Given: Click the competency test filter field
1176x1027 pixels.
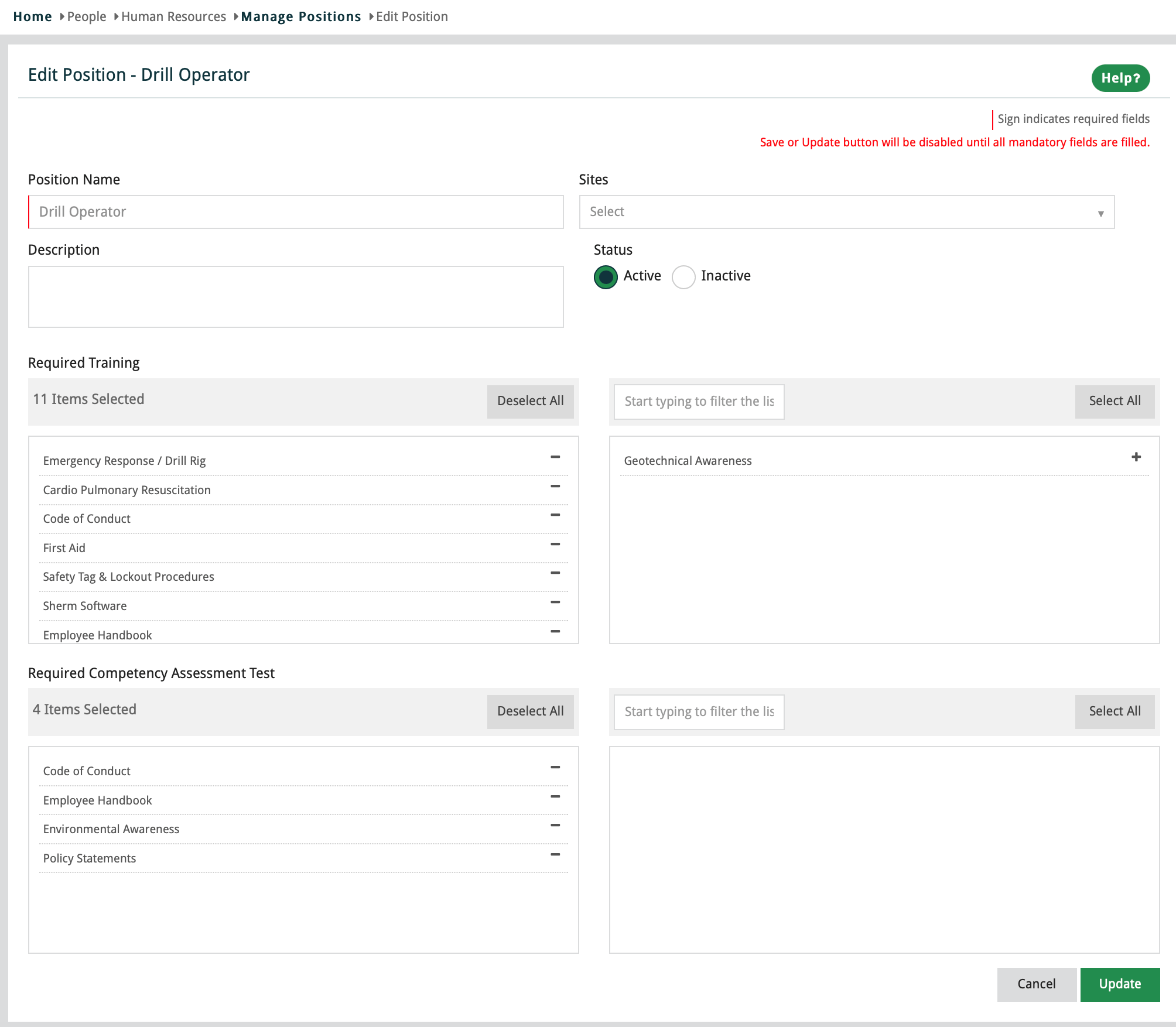Looking at the screenshot, I should click(x=699, y=712).
